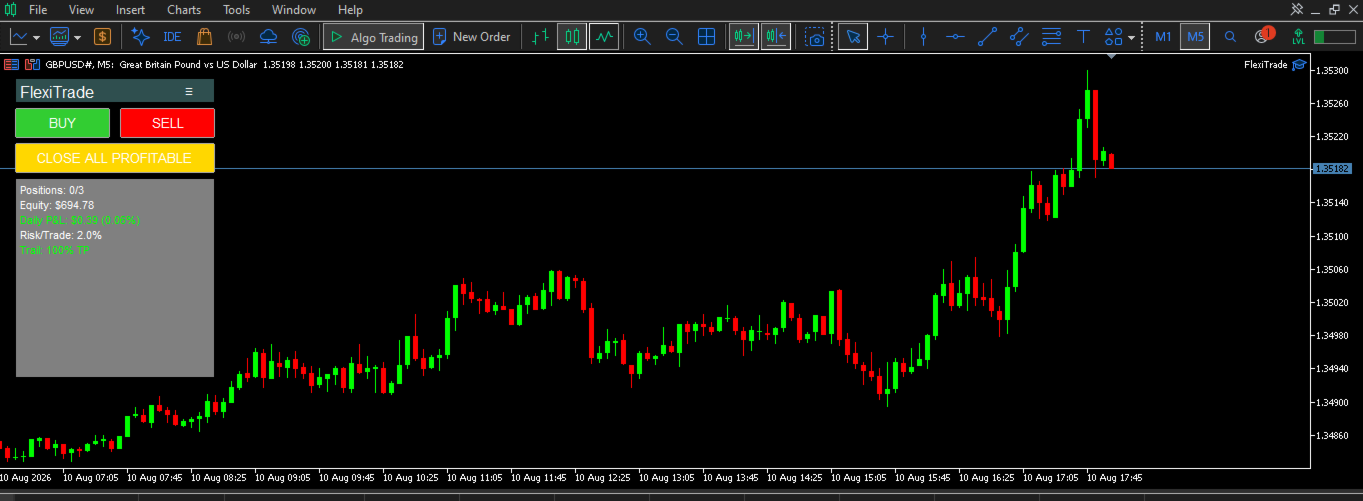Screen dimensions: 1363x501
Task: Open the MetaEditor IDE
Action: coord(172,37)
